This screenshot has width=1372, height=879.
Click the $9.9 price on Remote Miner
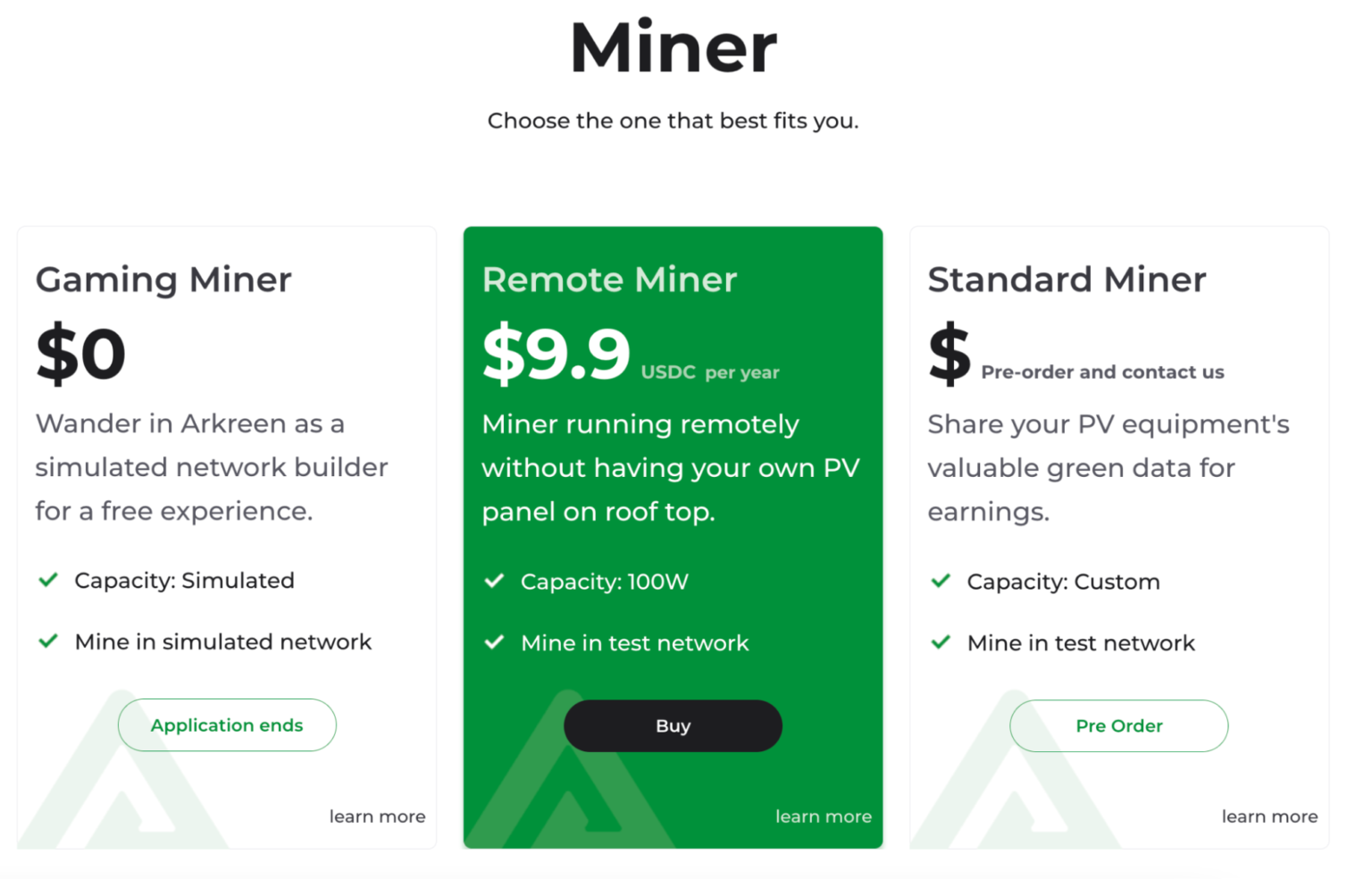coord(556,354)
